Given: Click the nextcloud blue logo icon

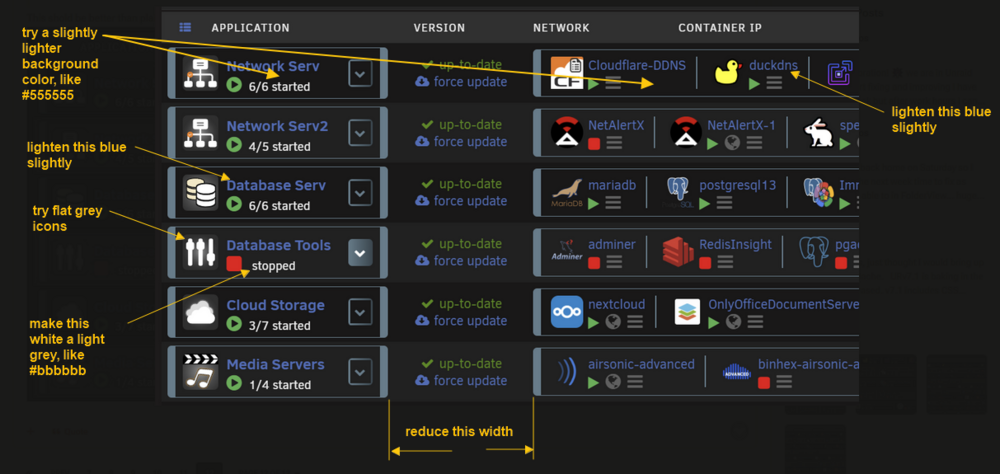Looking at the screenshot, I should click(566, 312).
